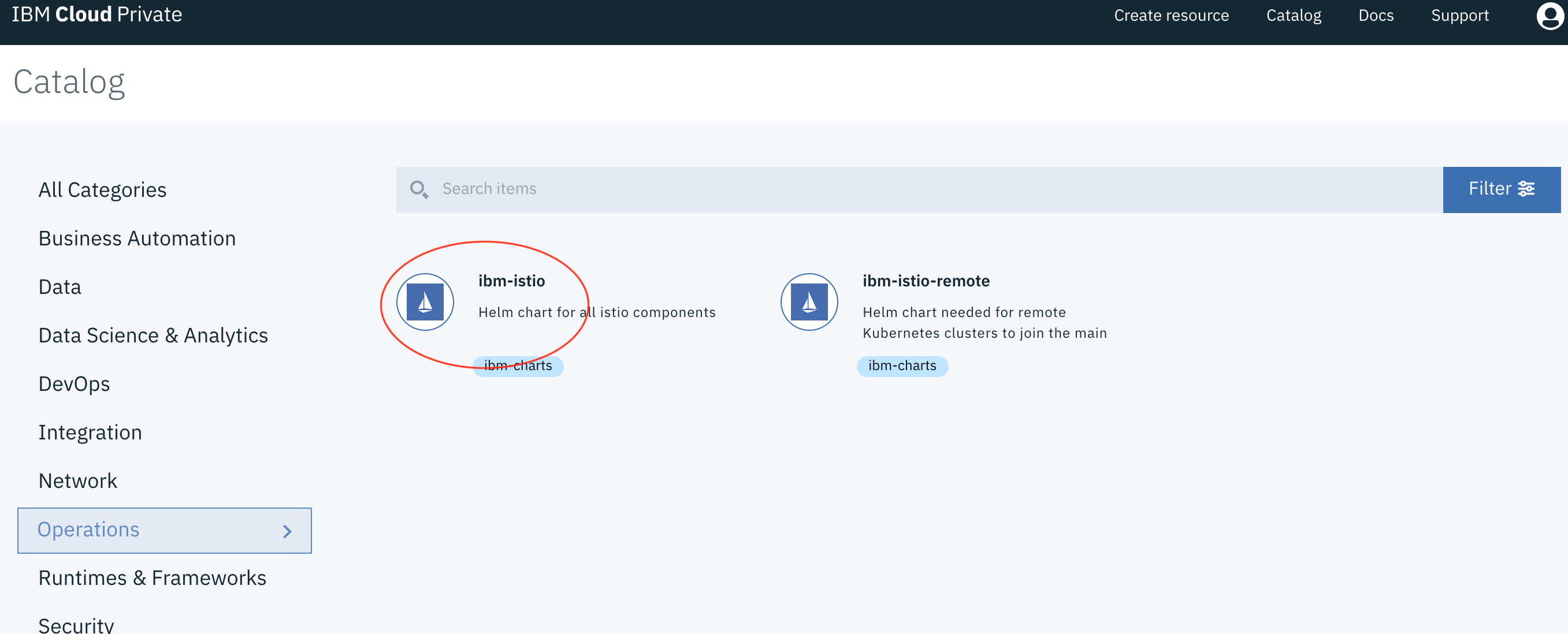Go to Catalog in top navigation

[1294, 15]
